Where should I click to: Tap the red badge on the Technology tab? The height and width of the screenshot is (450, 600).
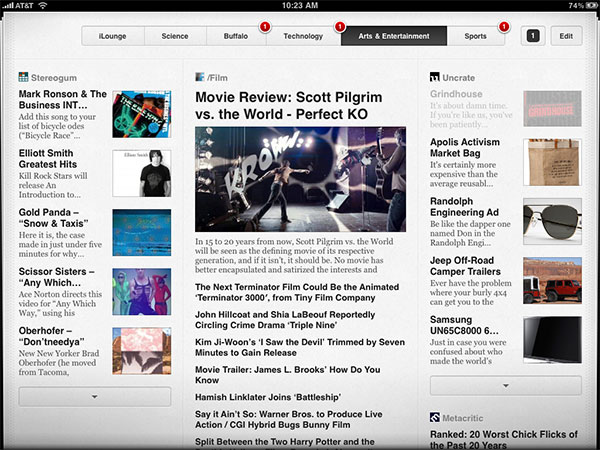(x=340, y=27)
